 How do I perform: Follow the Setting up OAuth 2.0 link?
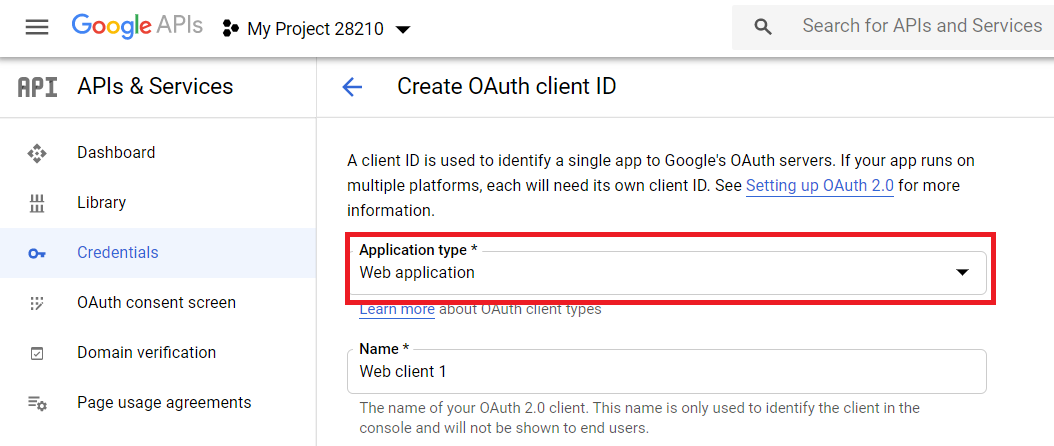coord(820,186)
